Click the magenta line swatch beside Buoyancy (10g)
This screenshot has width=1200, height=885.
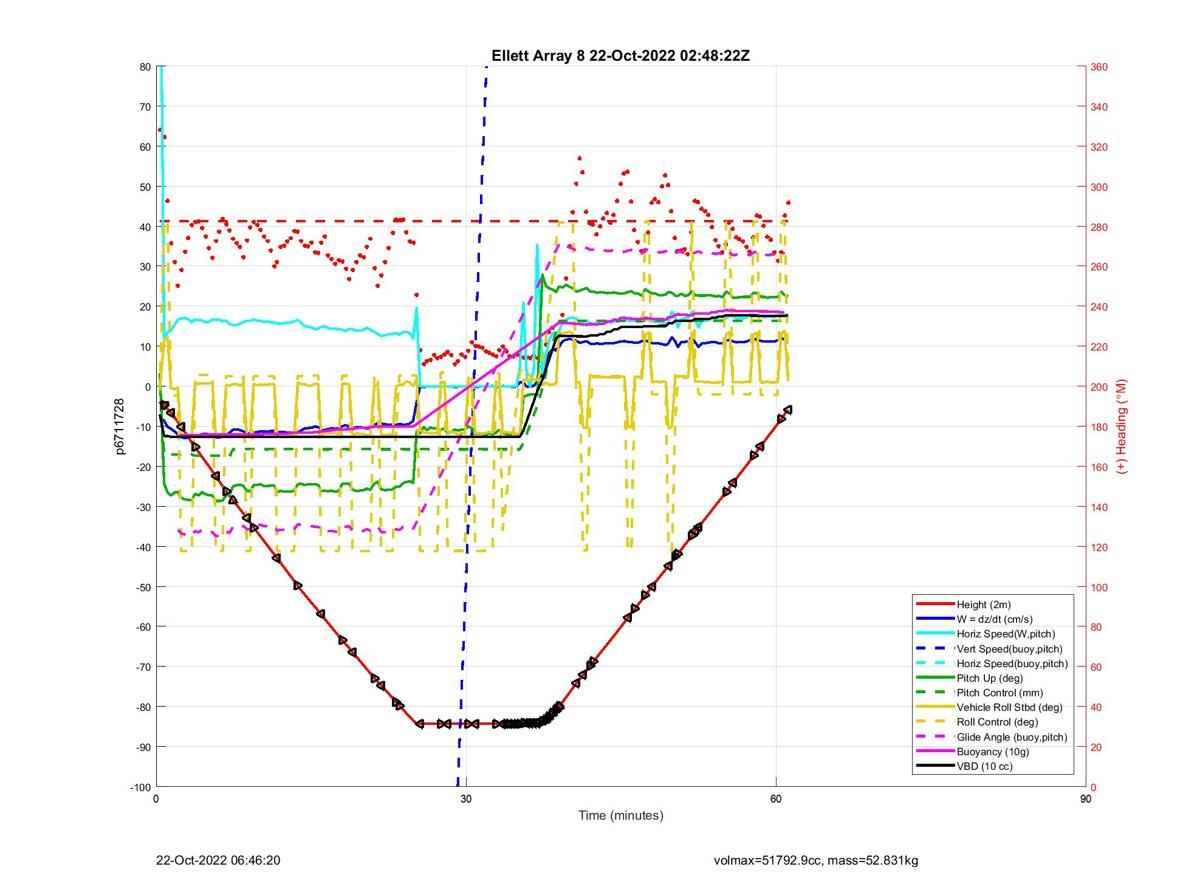pos(934,751)
